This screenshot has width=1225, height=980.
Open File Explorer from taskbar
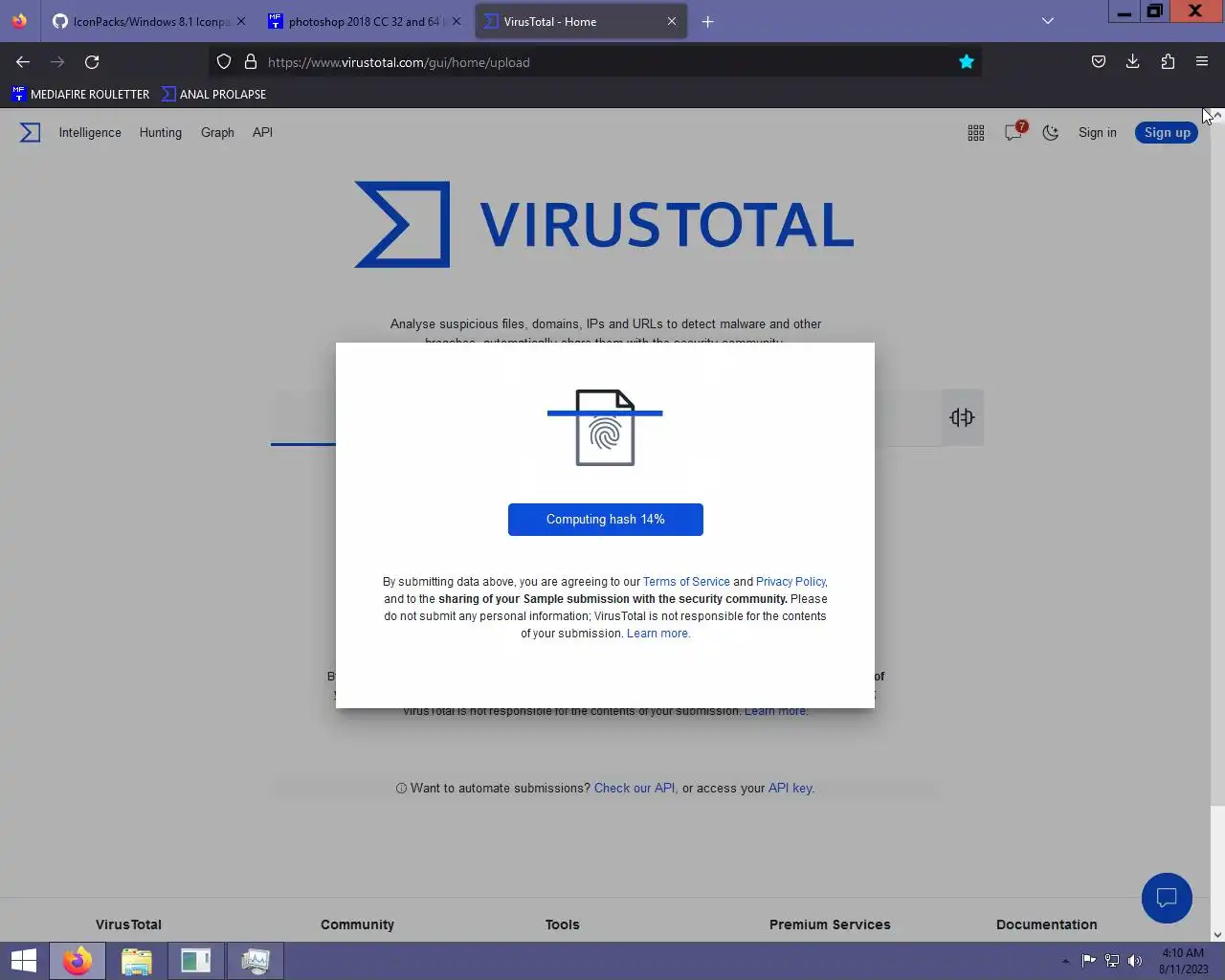click(137, 961)
